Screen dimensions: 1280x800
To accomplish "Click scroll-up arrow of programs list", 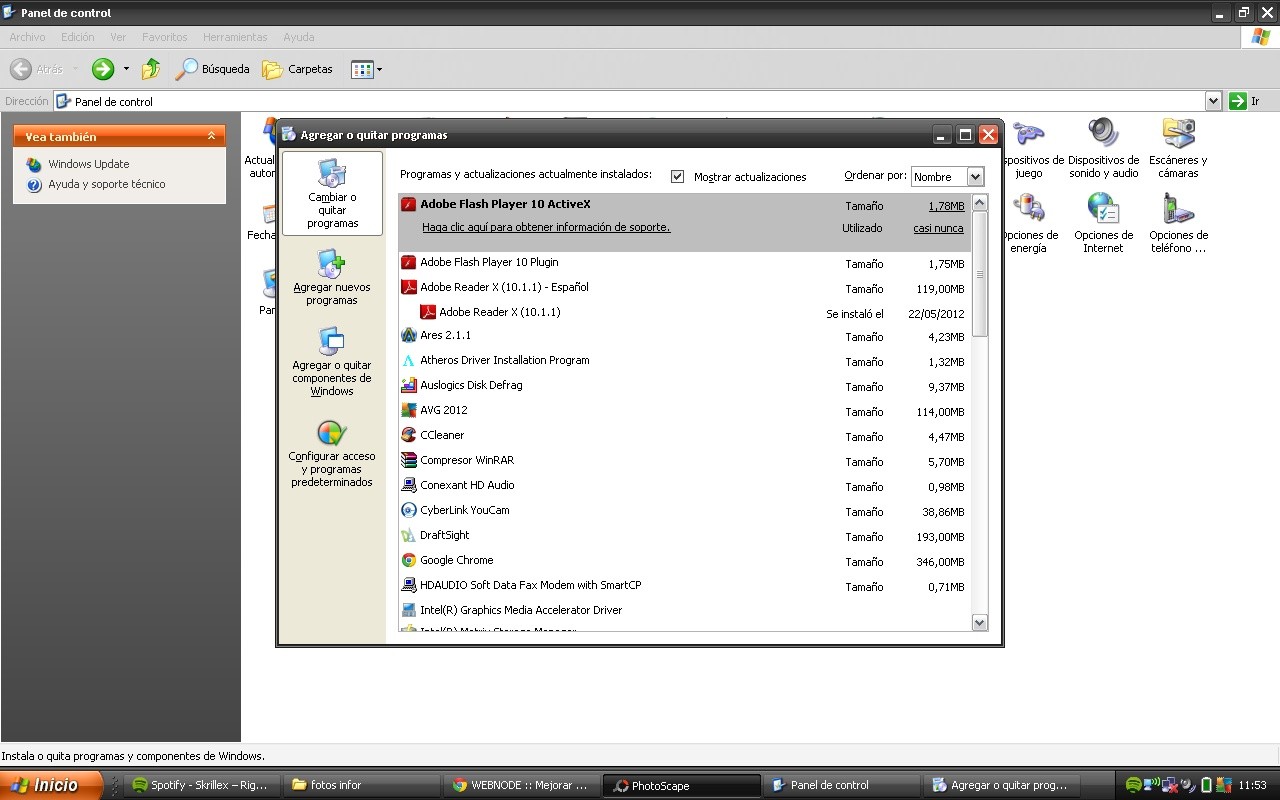I will click(979, 203).
